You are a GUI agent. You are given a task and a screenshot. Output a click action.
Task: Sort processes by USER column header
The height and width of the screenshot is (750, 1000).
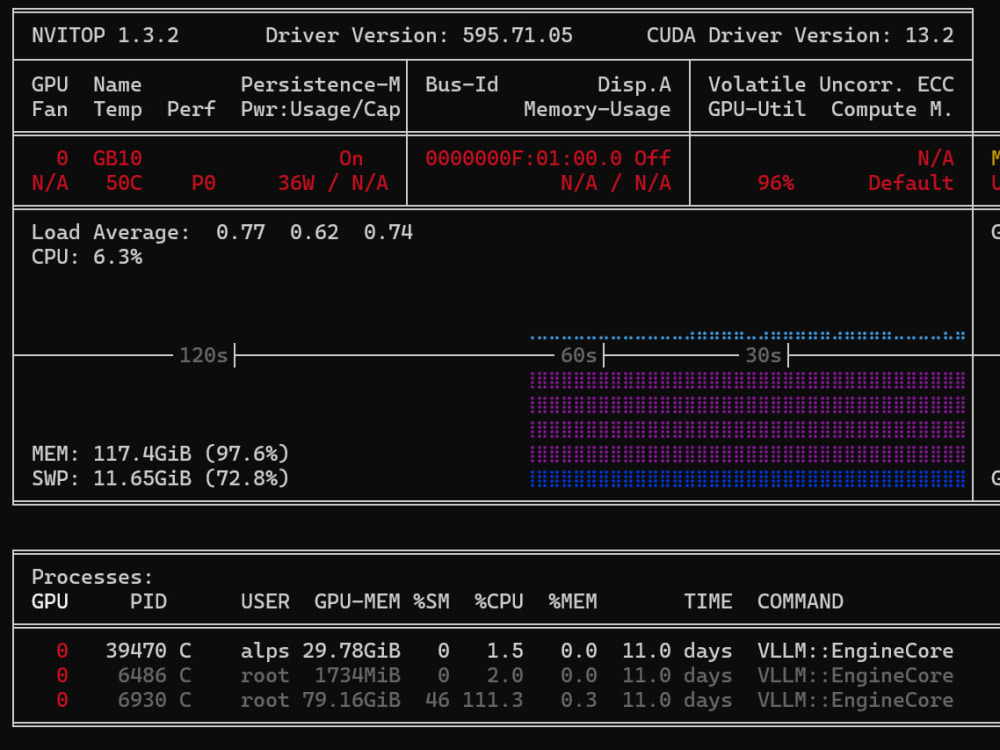tap(265, 601)
